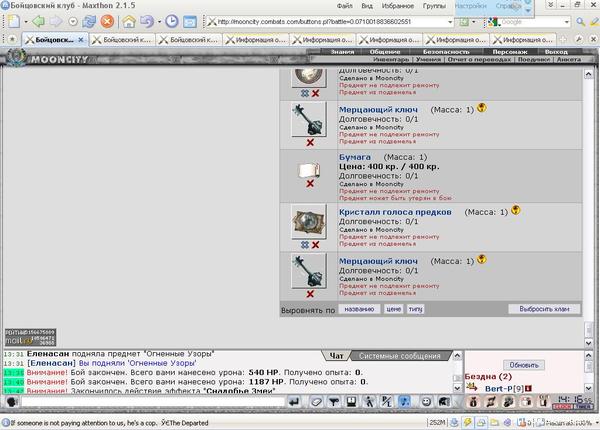Click the face icon left of chat input

coord(12,402)
